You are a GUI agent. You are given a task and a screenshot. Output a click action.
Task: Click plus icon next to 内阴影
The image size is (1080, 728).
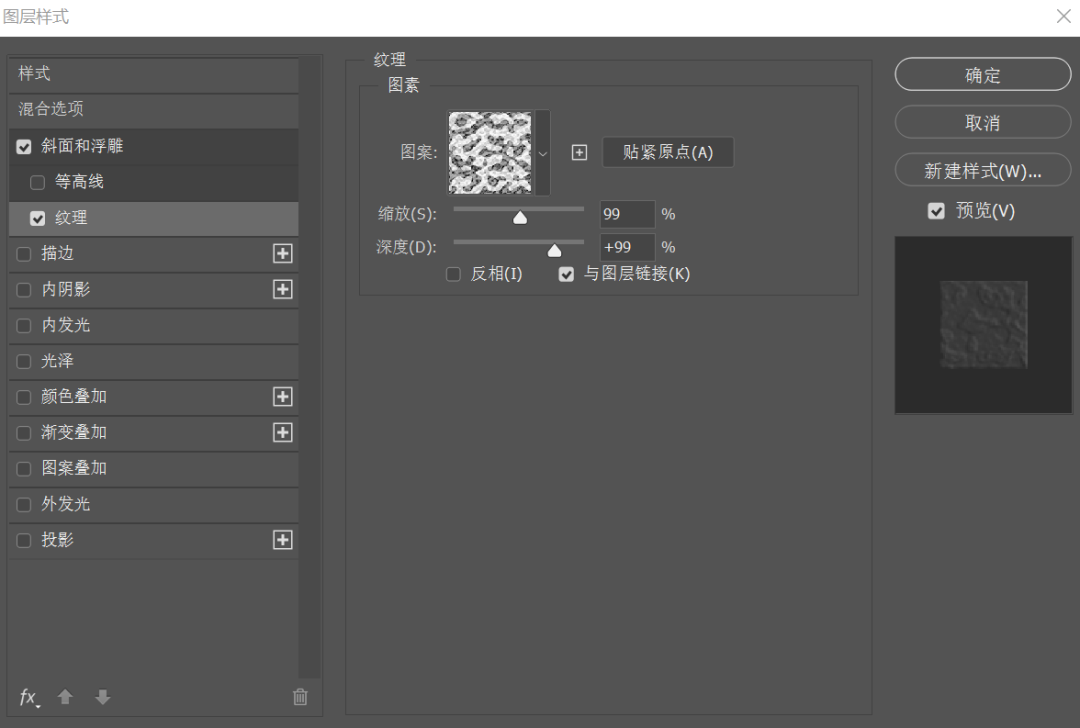pyautogui.click(x=283, y=290)
